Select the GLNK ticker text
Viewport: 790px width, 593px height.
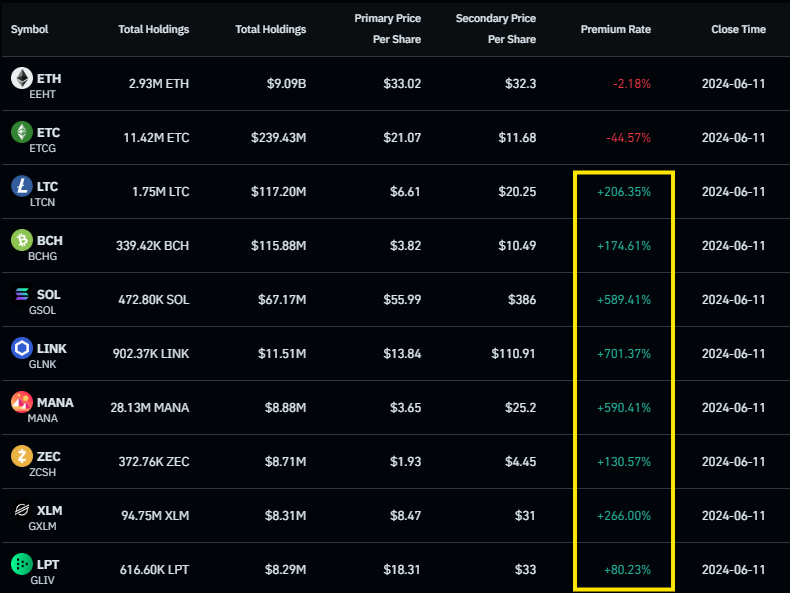point(42,364)
